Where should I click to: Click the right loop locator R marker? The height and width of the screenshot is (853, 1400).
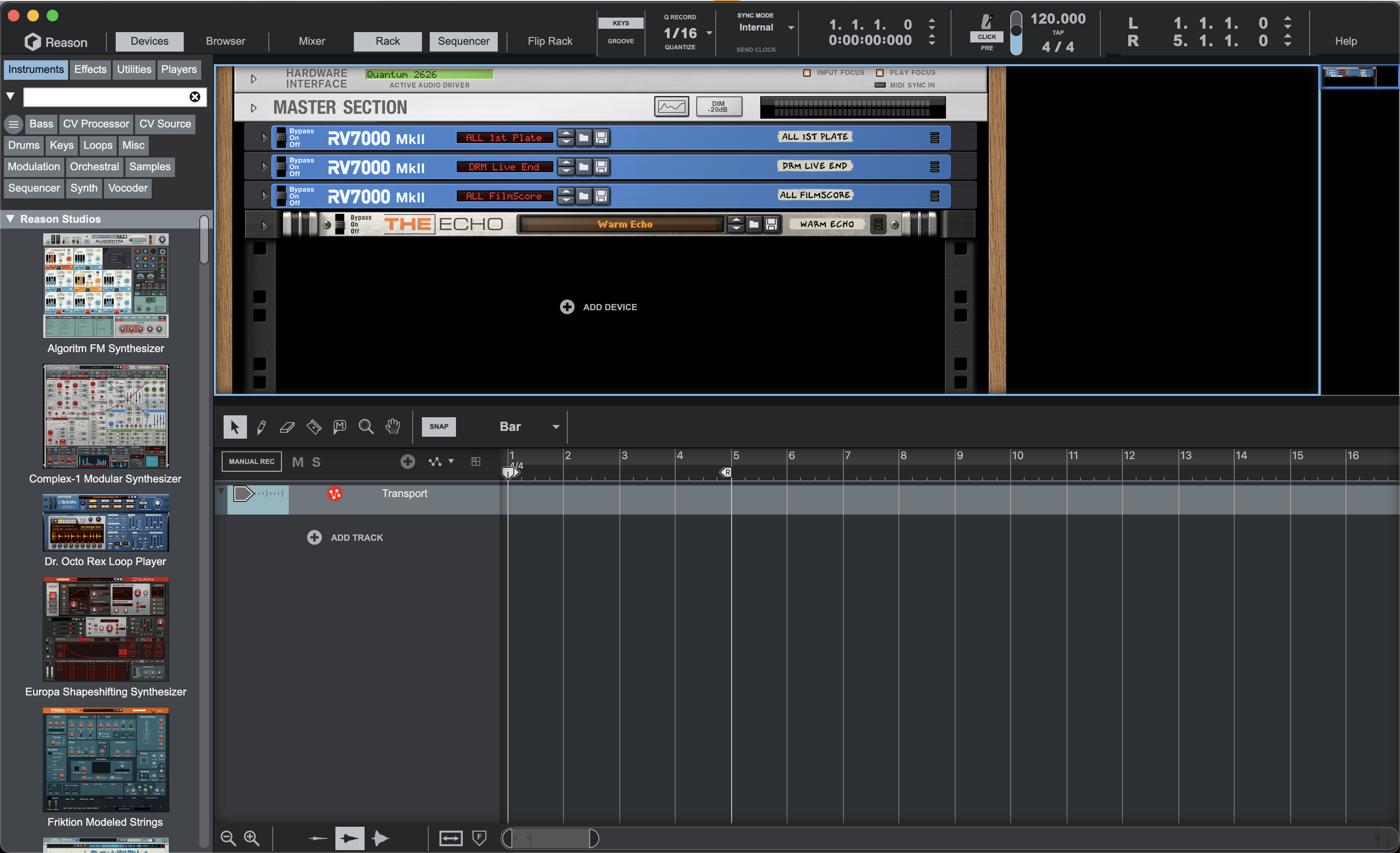726,472
